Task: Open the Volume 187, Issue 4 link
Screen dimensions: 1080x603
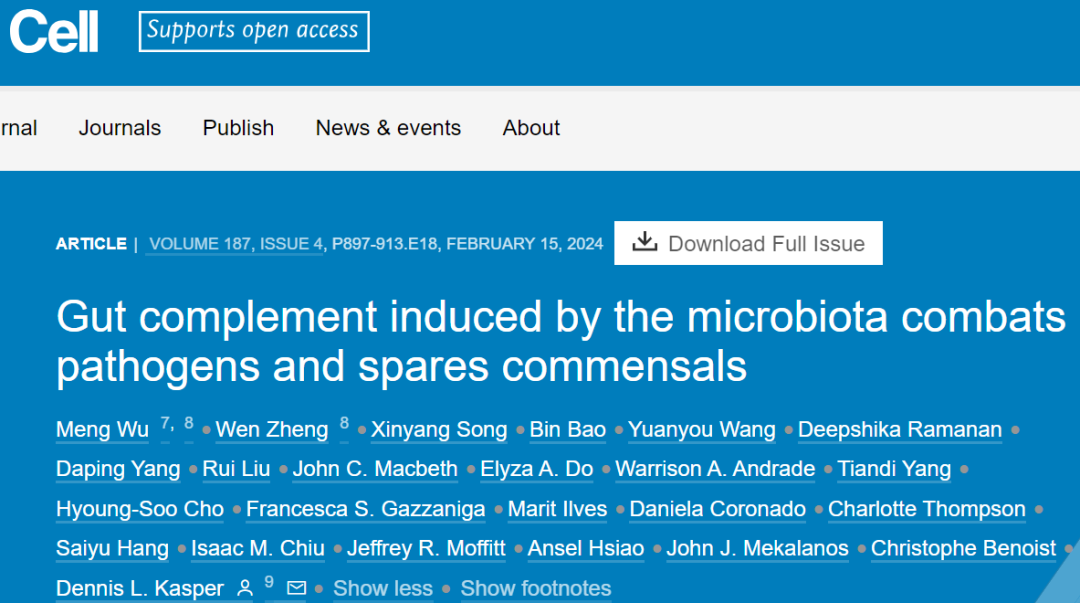Action: (x=236, y=244)
